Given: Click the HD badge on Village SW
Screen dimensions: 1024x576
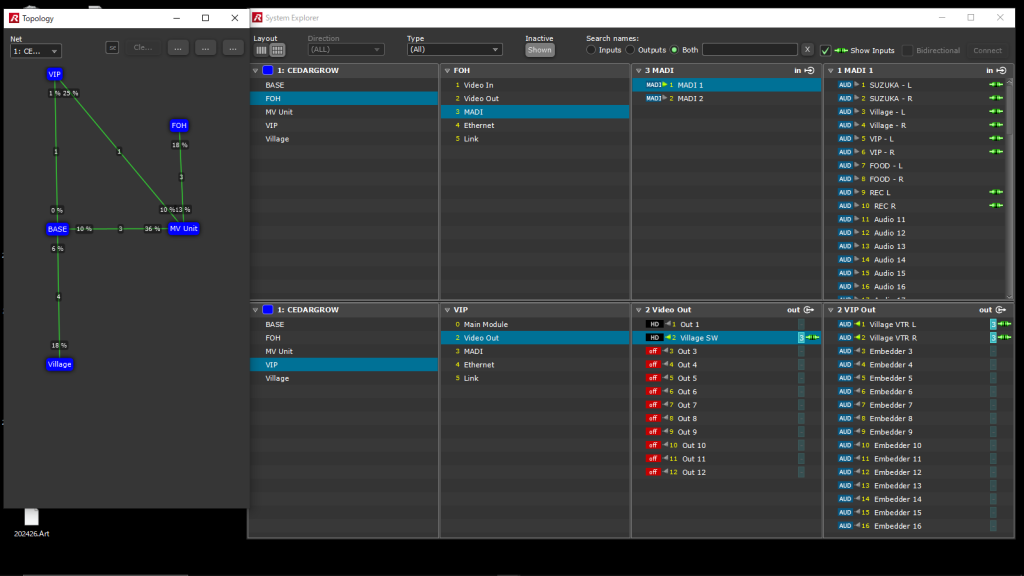Looking at the screenshot, I should (654, 338).
